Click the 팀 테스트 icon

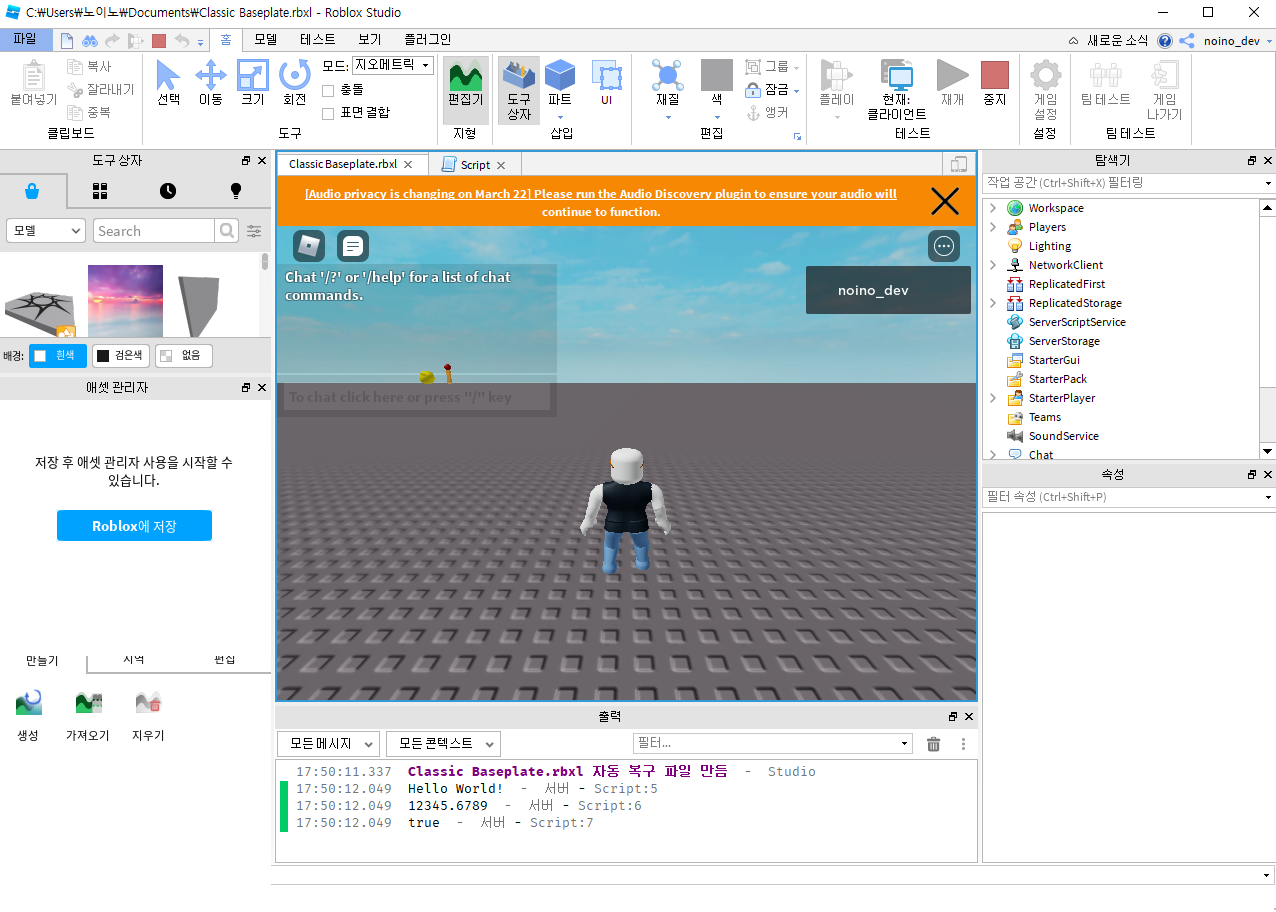click(x=1105, y=82)
